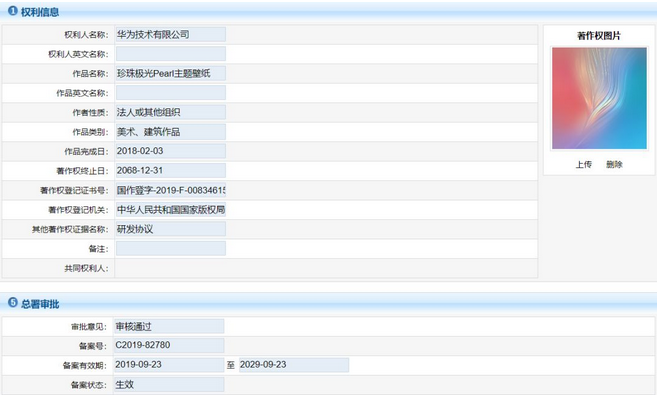Image resolution: width=658 pixels, height=397 pixels.
Task: Click the empty 备注 input field
Action: tap(171, 248)
